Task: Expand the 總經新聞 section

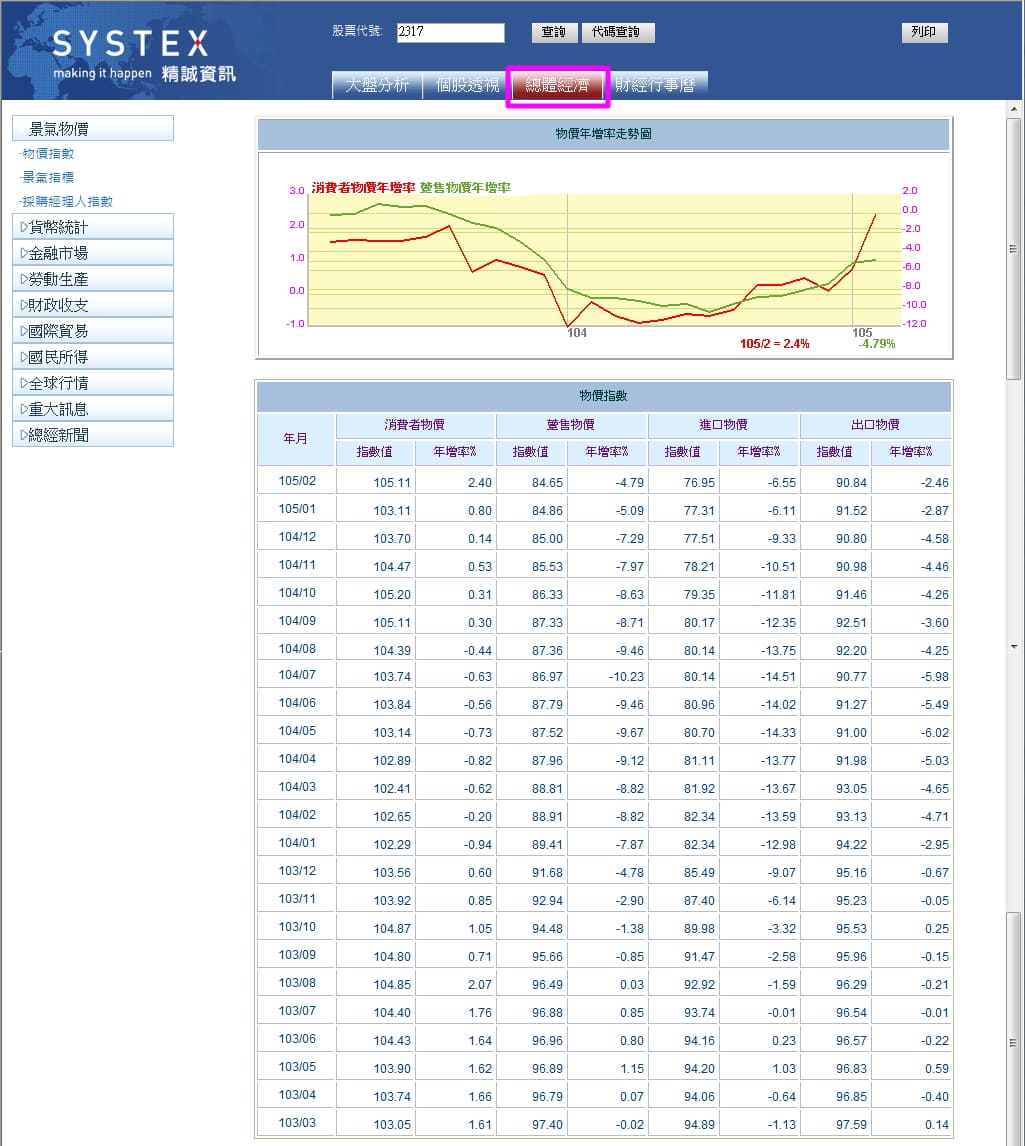Action: [93, 435]
